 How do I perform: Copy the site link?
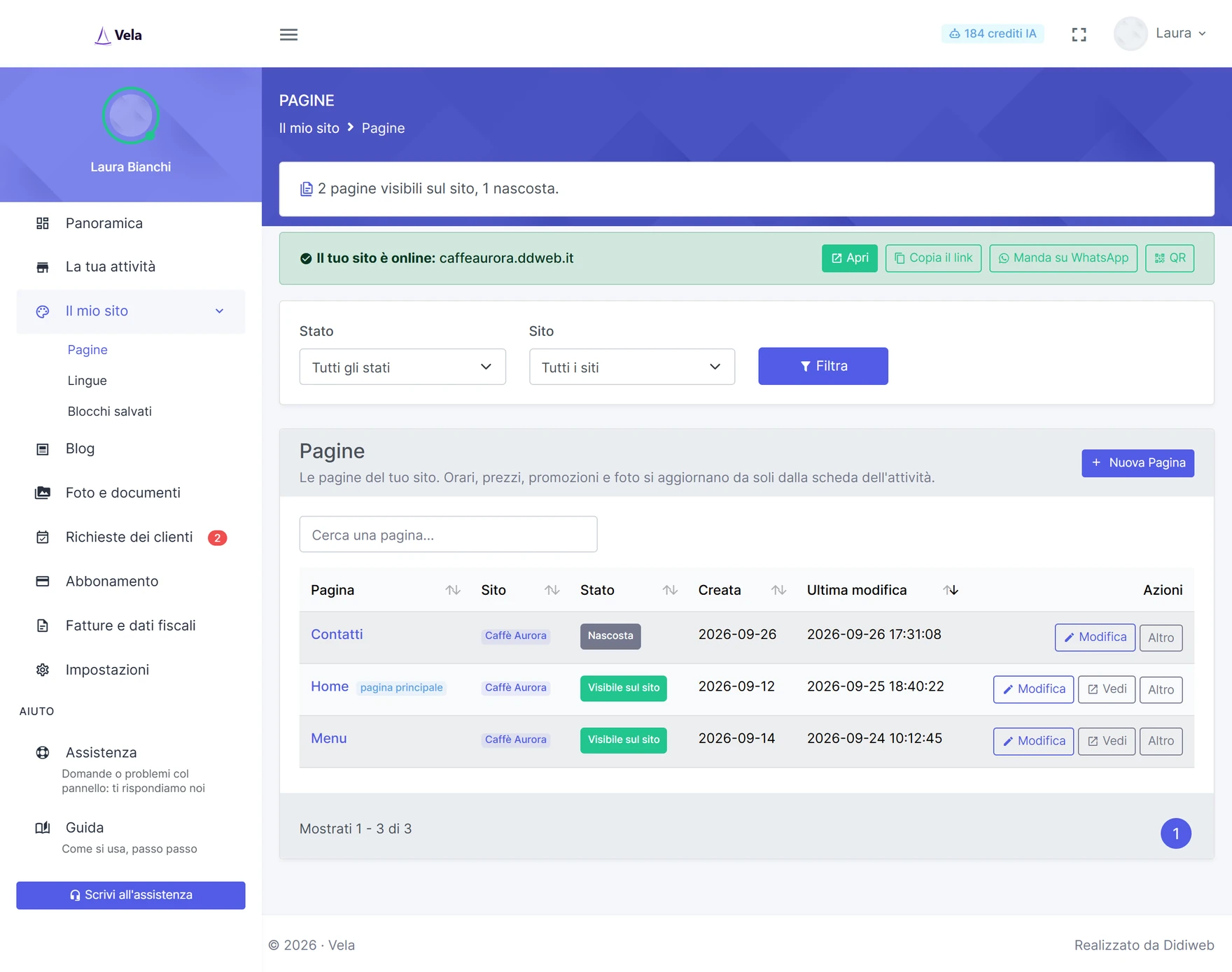tap(933, 258)
